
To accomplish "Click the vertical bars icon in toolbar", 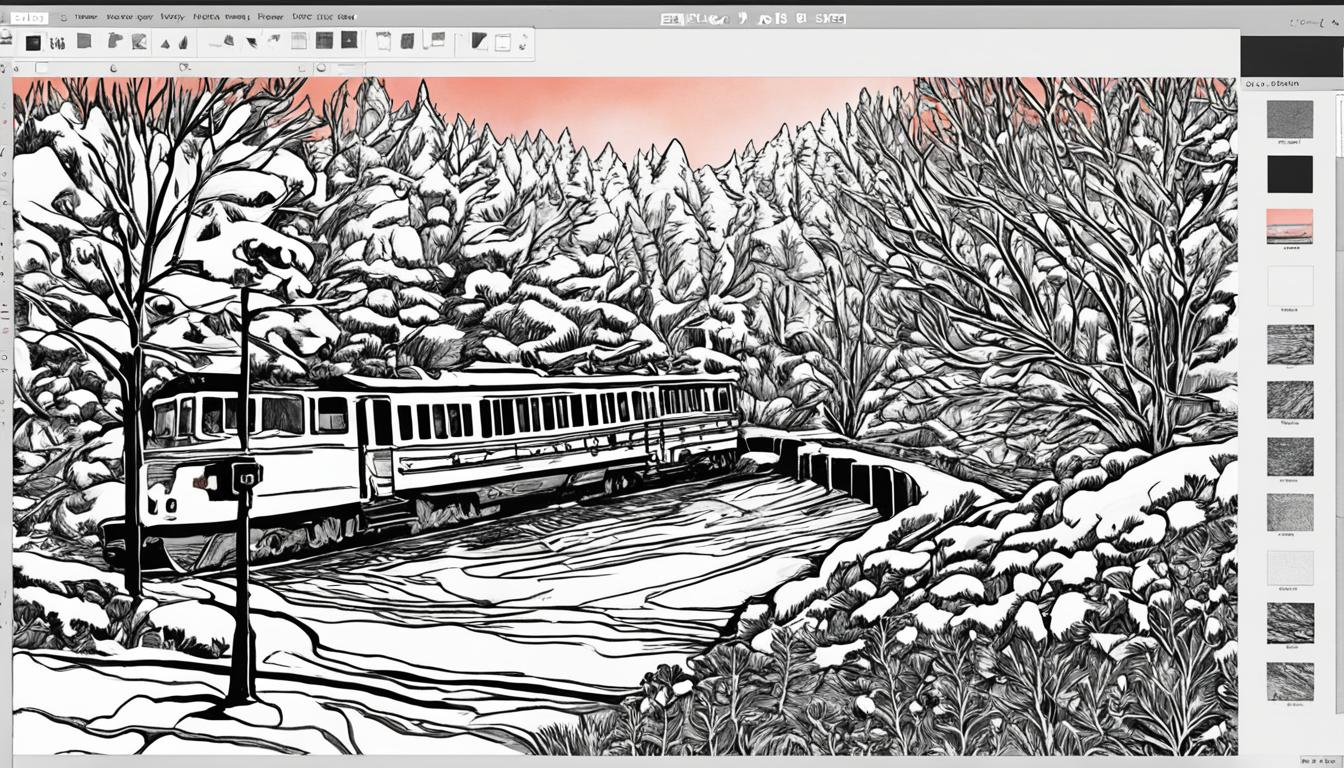I will click(x=58, y=42).
